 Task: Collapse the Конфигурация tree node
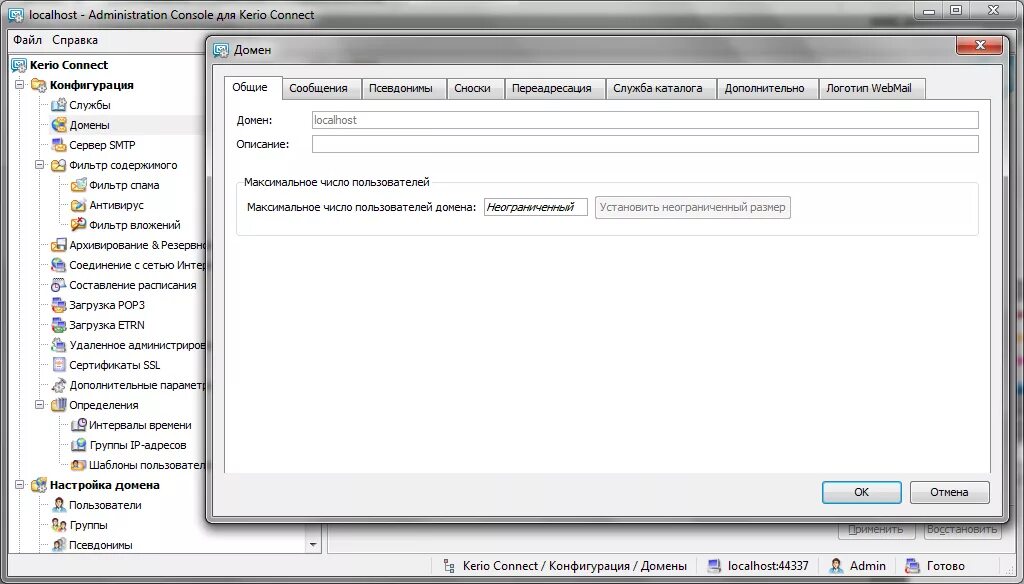pyautogui.click(x=20, y=85)
